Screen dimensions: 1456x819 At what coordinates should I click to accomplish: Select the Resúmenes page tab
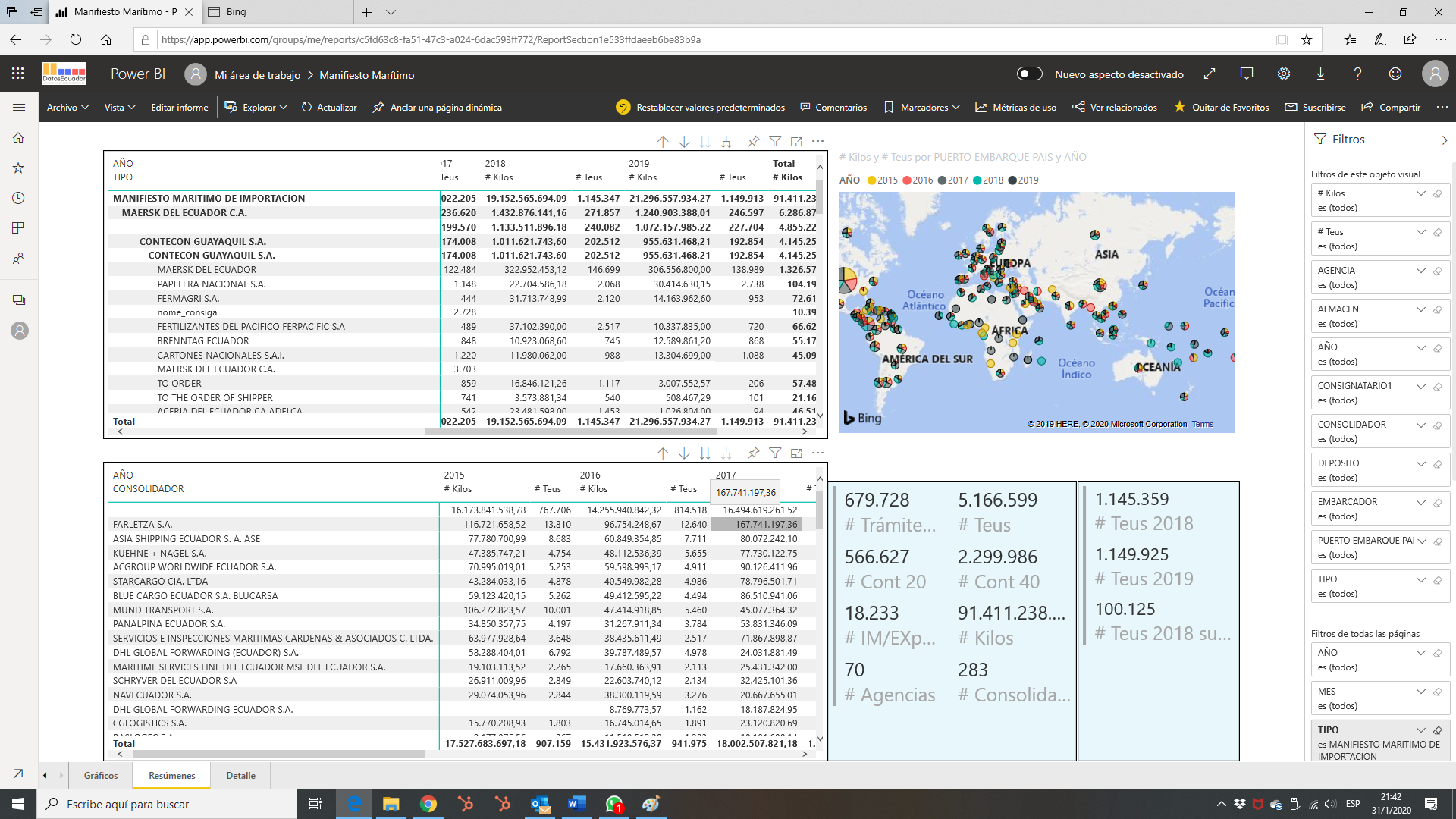[x=171, y=775]
